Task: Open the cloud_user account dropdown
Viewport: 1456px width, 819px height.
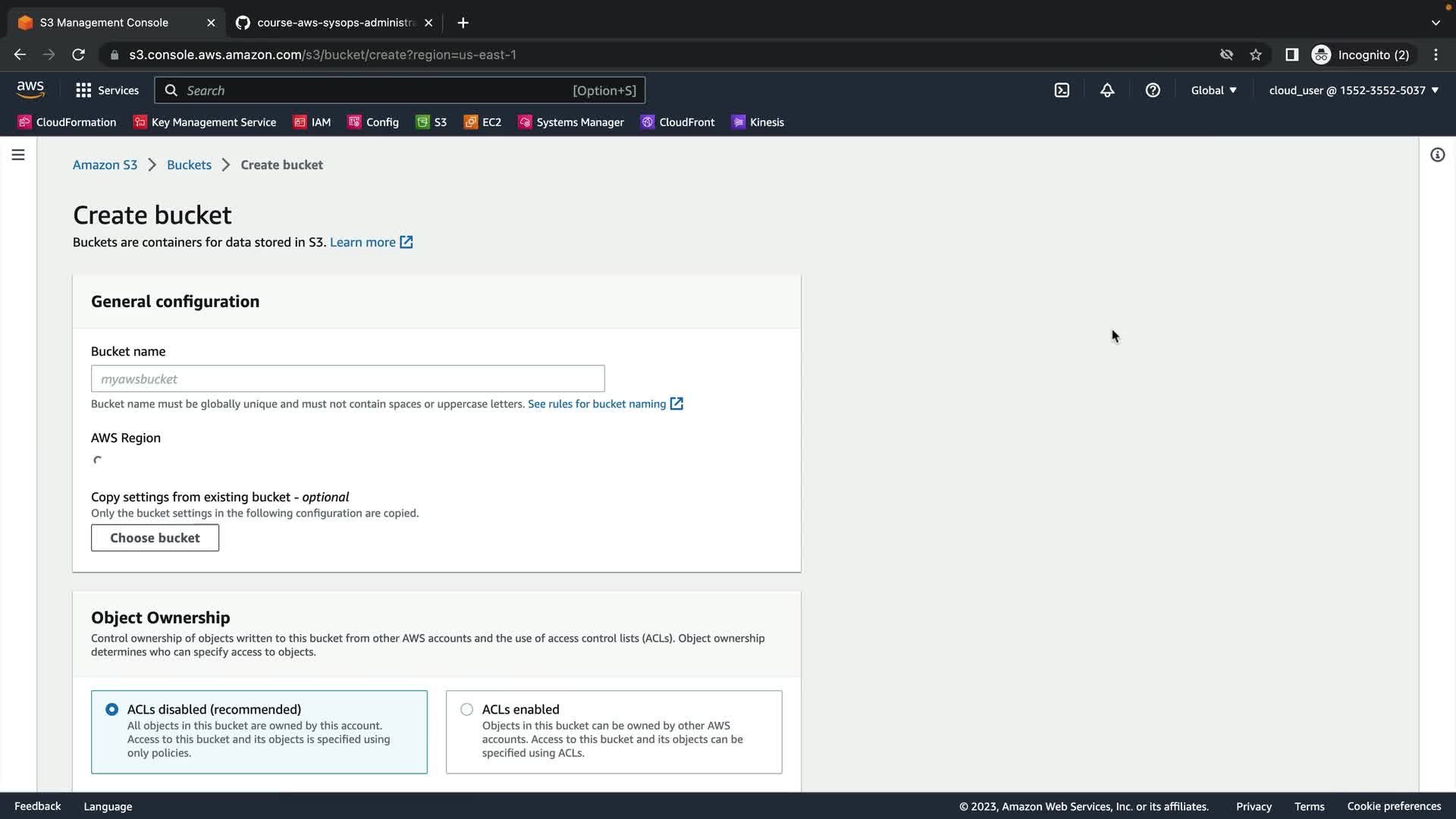Action: coord(1354,90)
